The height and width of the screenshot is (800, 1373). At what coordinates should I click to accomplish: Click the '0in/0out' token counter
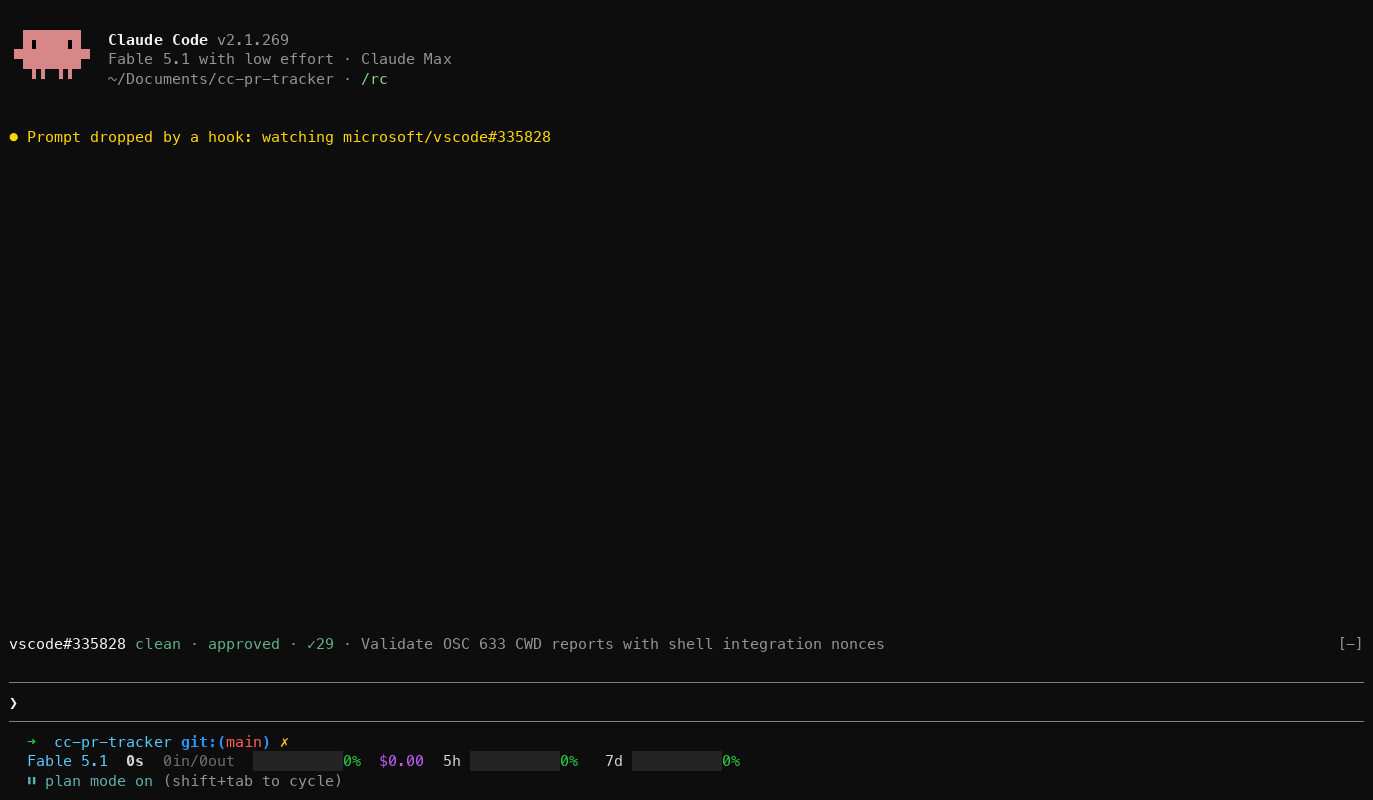pos(199,761)
